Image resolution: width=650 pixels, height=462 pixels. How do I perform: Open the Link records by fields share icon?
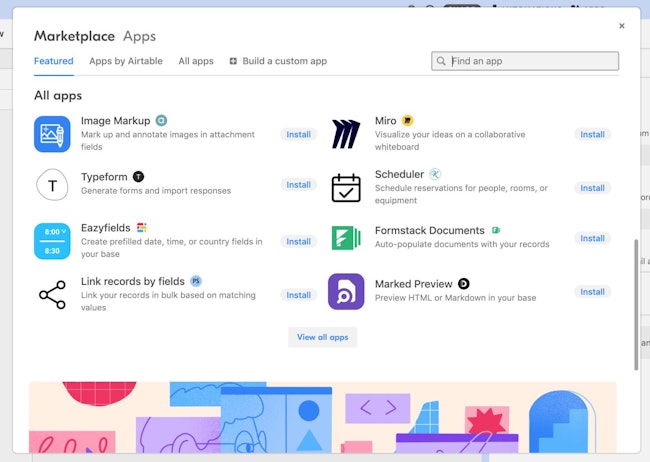(52, 294)
